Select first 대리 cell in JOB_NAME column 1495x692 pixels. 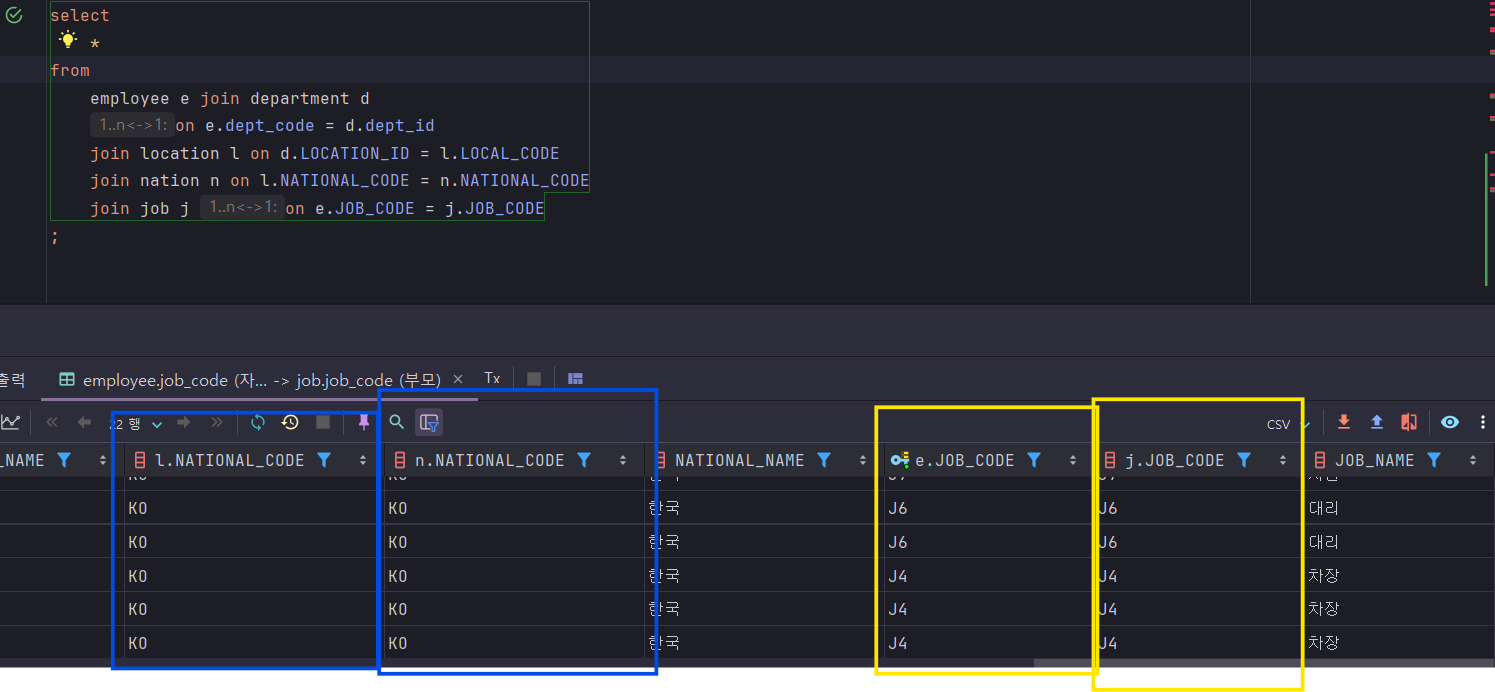1399,508
